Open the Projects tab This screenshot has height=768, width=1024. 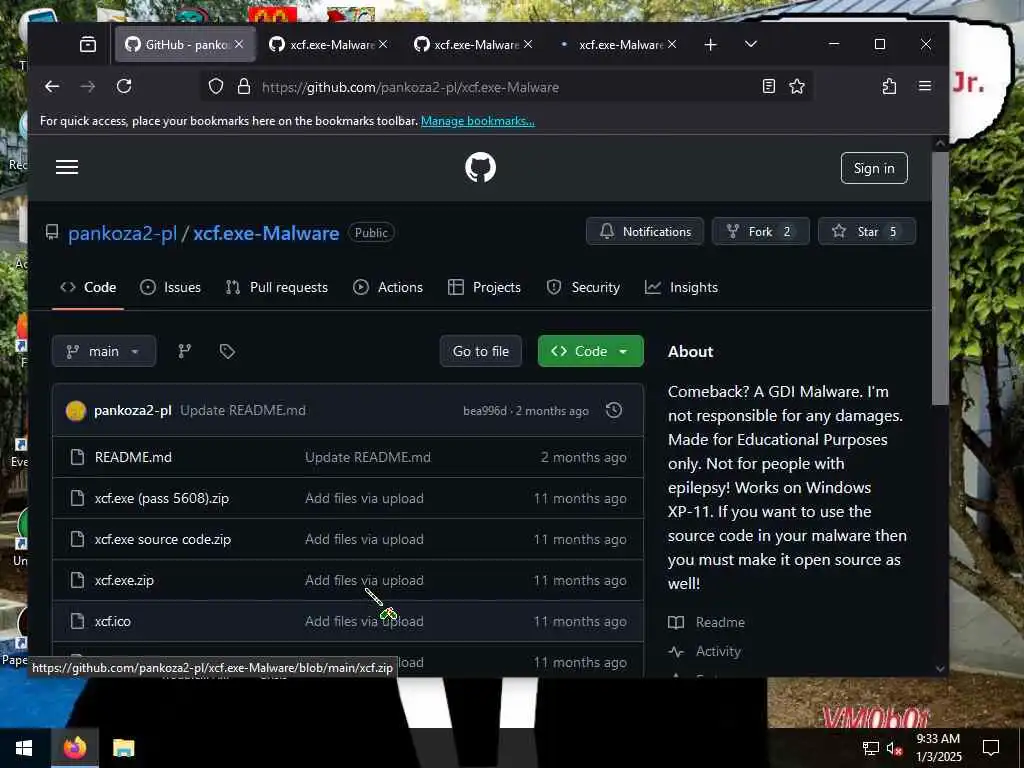484,287
